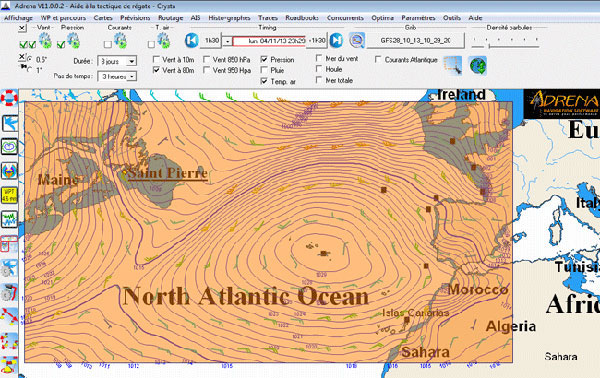Click the gear with red arrow icon
This screenshot has height=378, width=600.
pyautogui.click(x=9, y=292)
